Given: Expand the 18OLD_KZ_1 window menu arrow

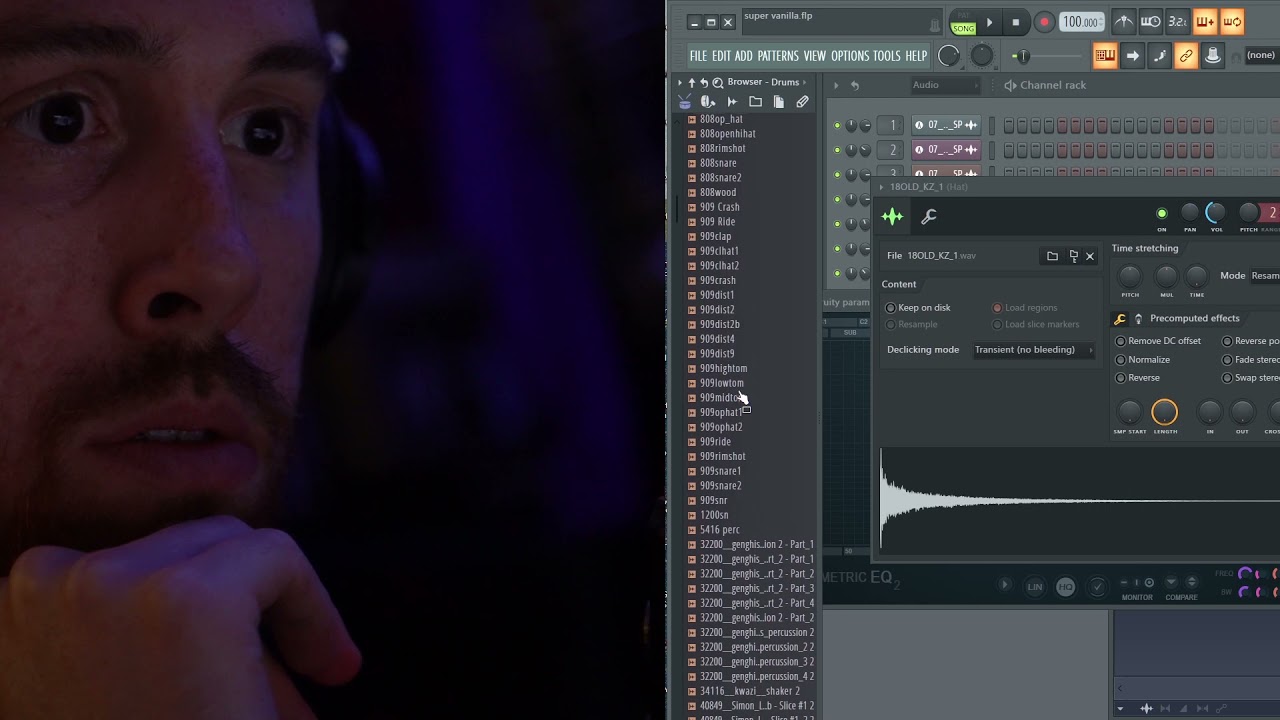Looking at the screenshot, I should (881, 187).
